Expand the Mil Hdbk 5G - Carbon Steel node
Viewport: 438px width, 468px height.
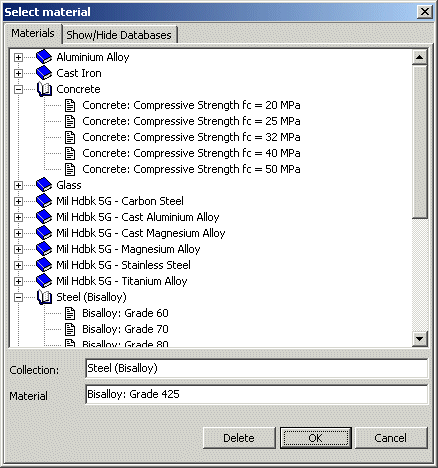click(x=19, y=201)
